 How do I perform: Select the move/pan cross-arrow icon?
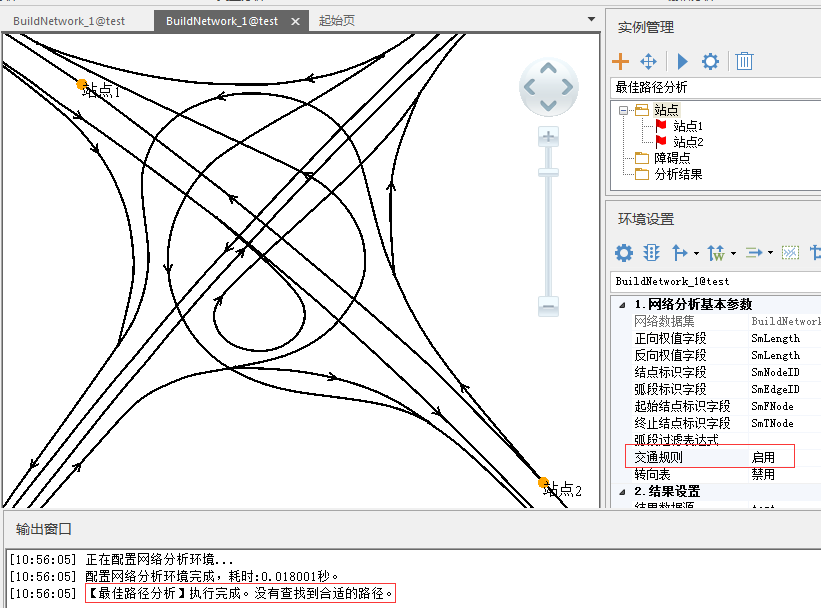(648, 61)
